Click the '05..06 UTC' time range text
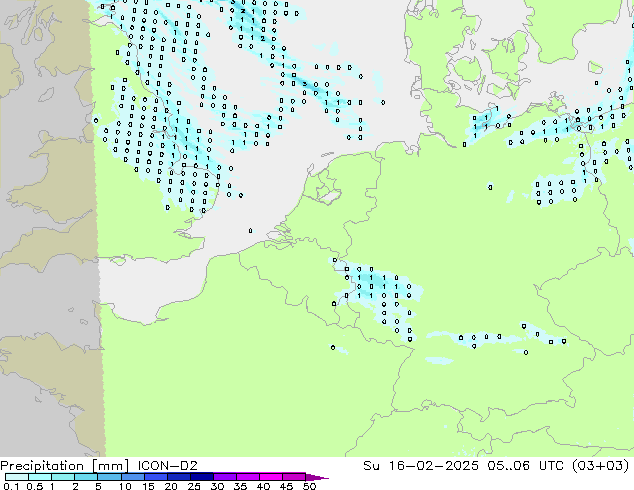Screen dimensions: 634x490 [x=528, y=466]
